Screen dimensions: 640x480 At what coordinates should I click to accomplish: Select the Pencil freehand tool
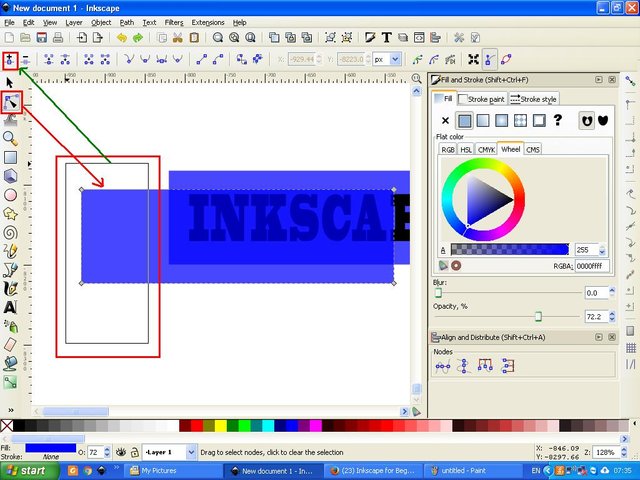point(10,251)
